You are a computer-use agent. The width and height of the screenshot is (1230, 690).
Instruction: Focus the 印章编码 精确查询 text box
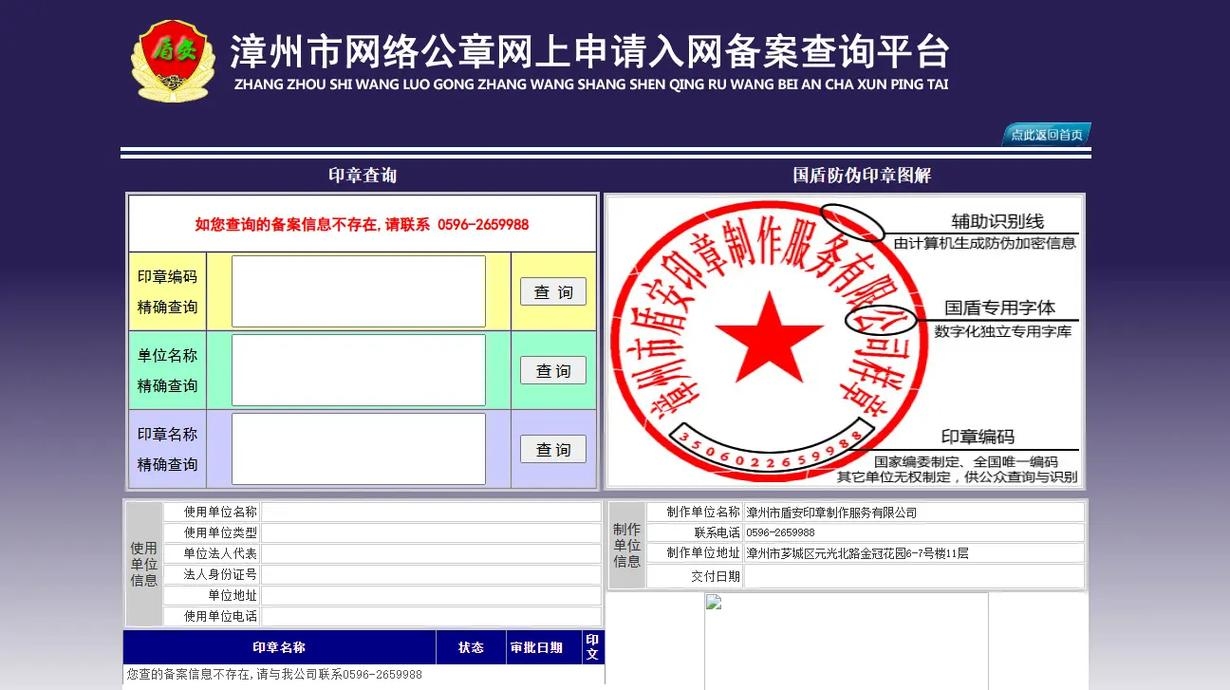(358, 291)
